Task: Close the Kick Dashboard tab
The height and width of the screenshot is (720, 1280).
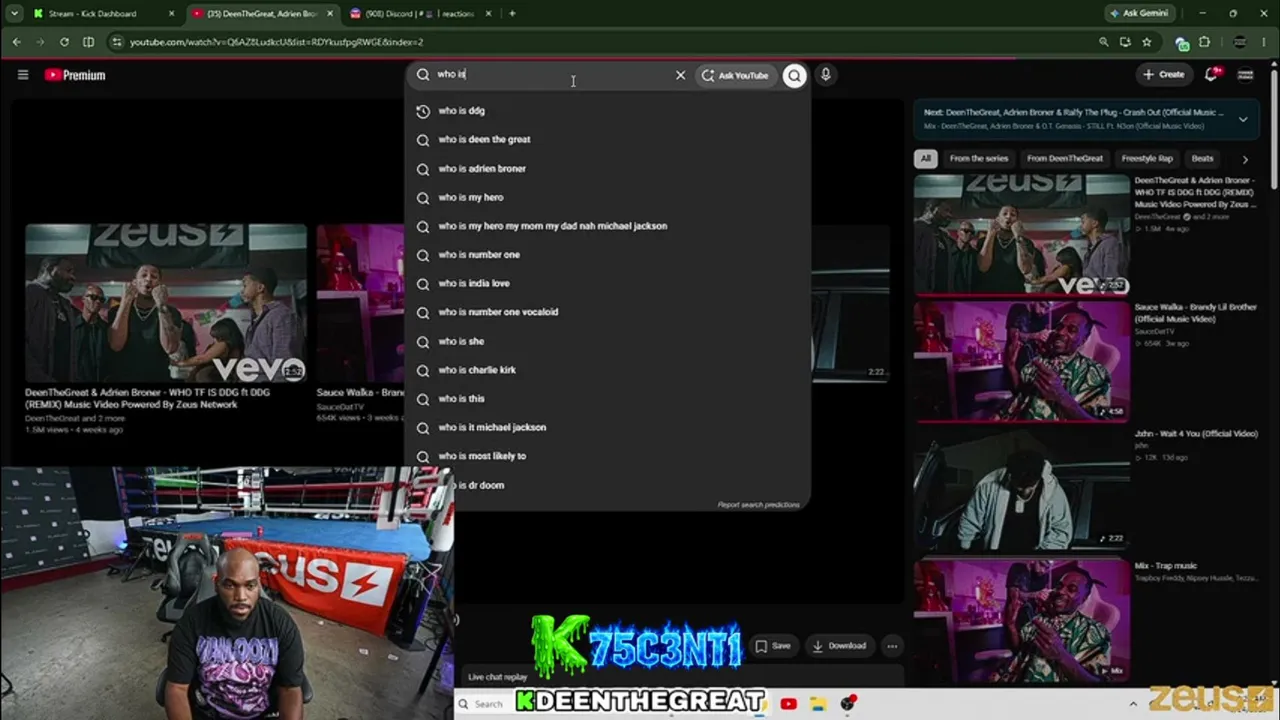Action: click(172, 14)
